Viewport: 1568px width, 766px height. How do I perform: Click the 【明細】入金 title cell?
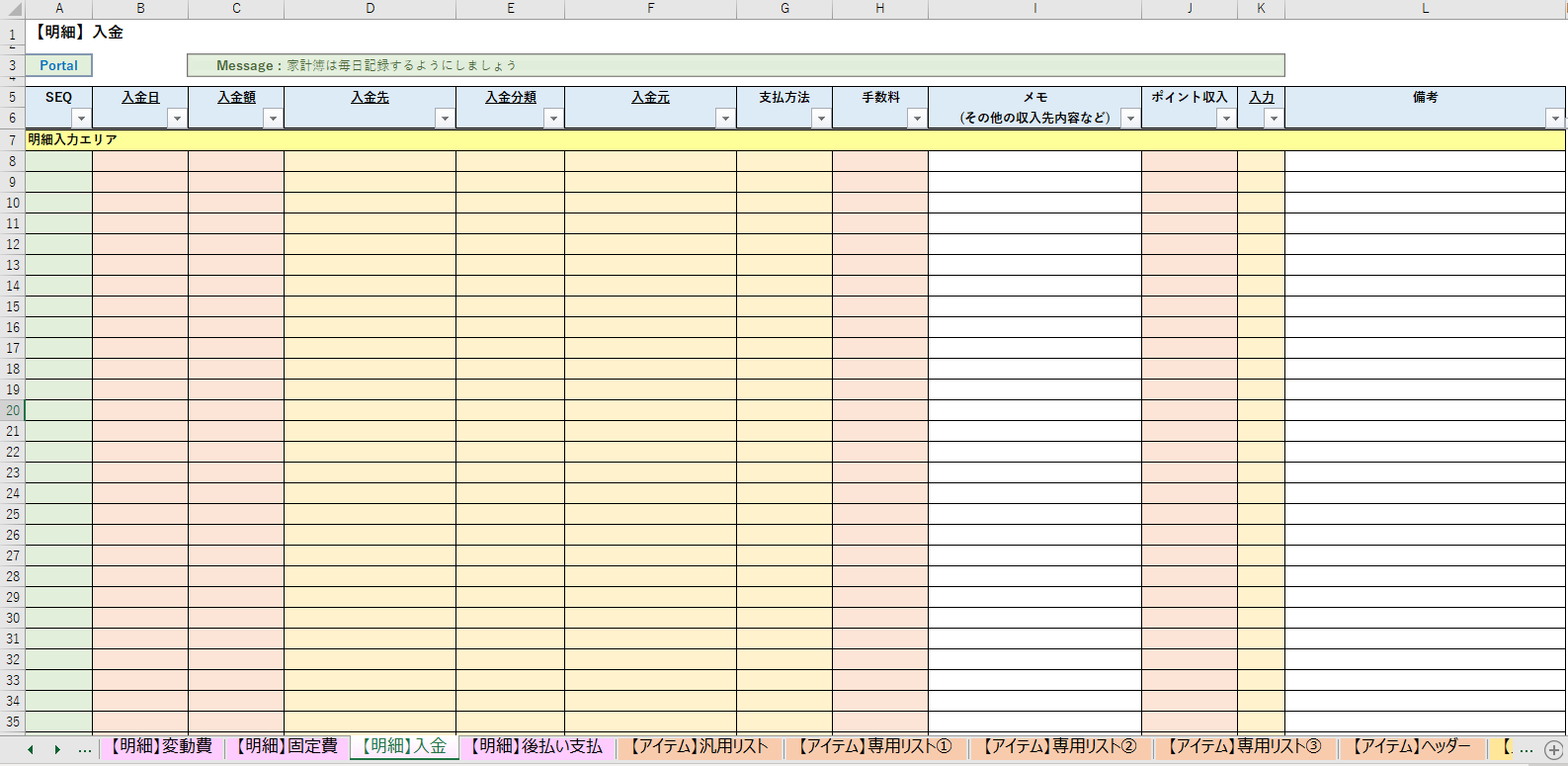[77, 33]
